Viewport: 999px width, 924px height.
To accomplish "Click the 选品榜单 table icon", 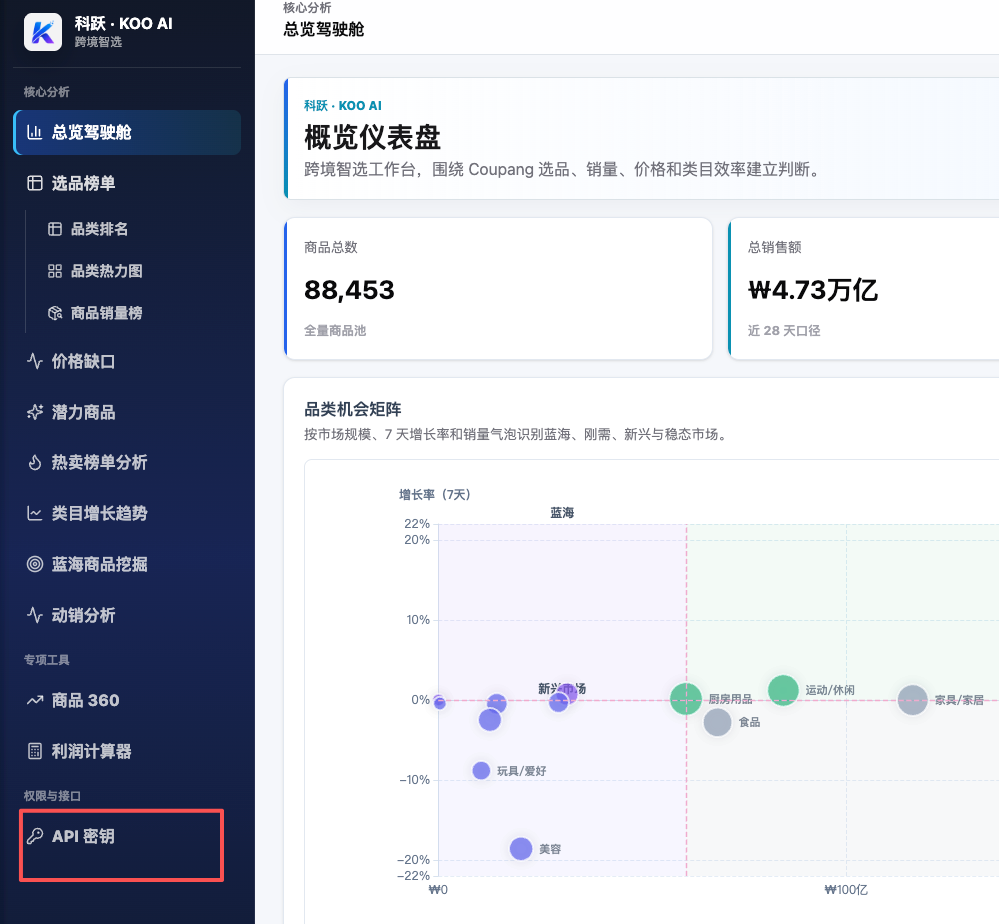I will 34,184.
